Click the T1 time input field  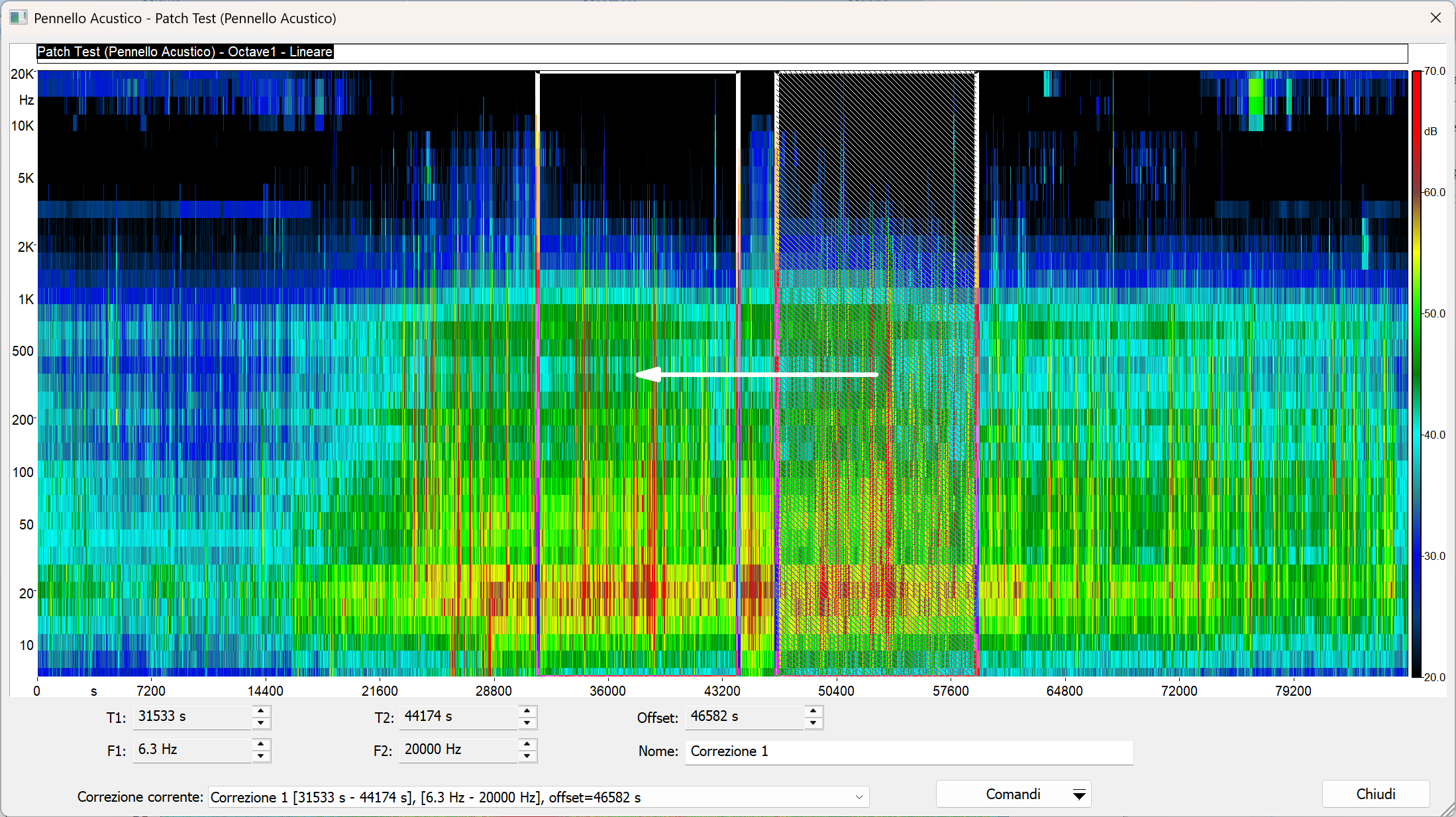point(192,716)
